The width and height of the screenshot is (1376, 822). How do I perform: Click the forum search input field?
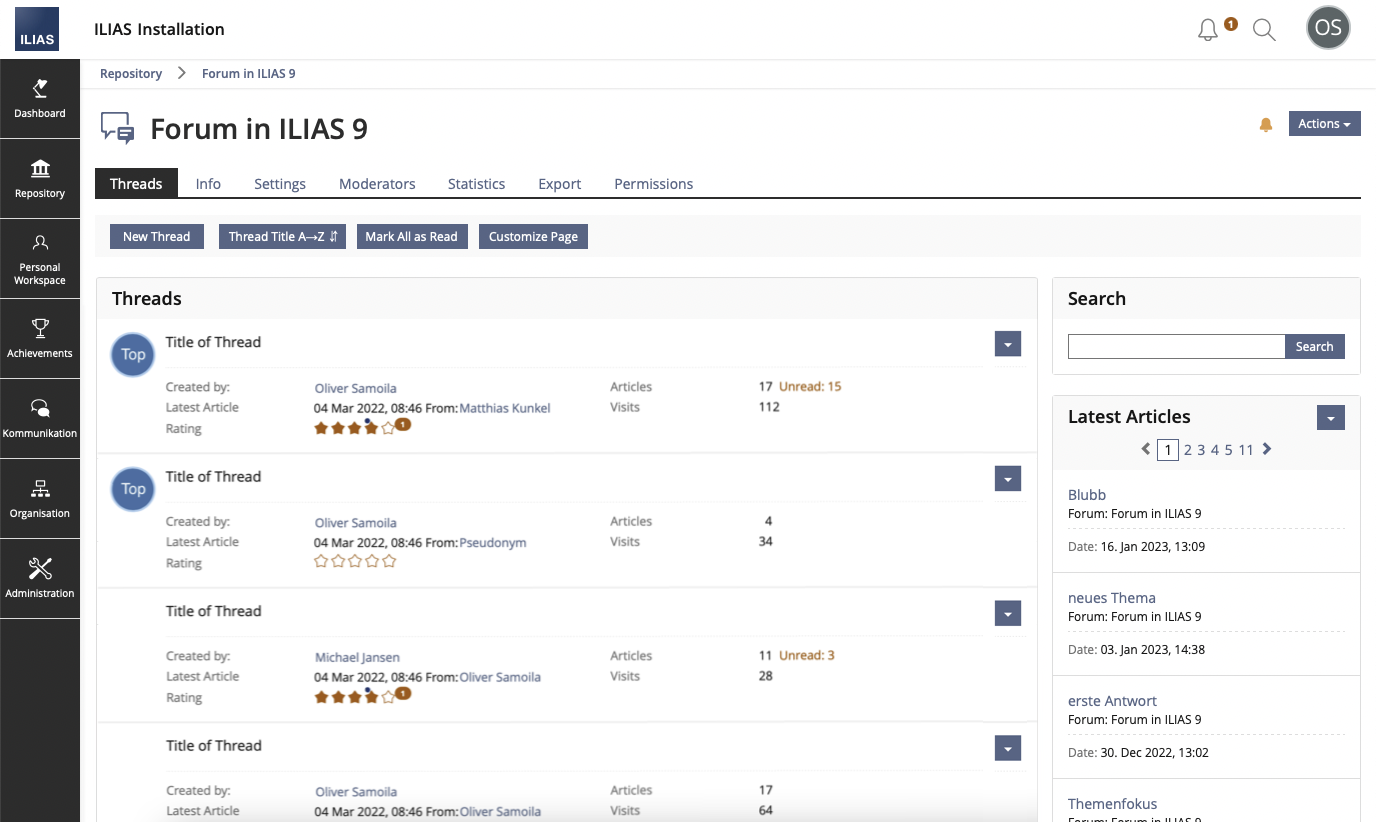coord(1176,347)
